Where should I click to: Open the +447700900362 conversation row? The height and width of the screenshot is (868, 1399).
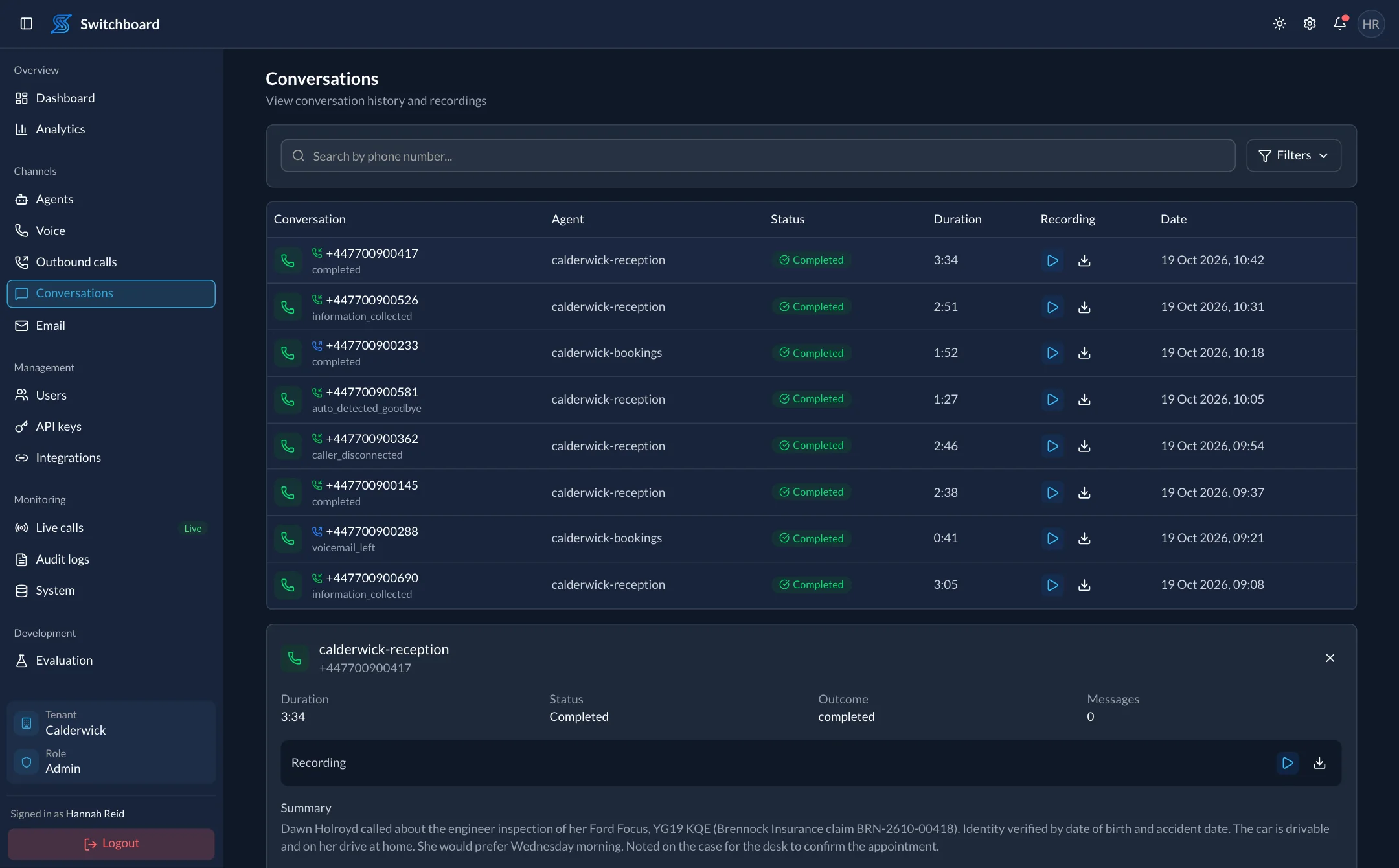(x=811, y=446)
